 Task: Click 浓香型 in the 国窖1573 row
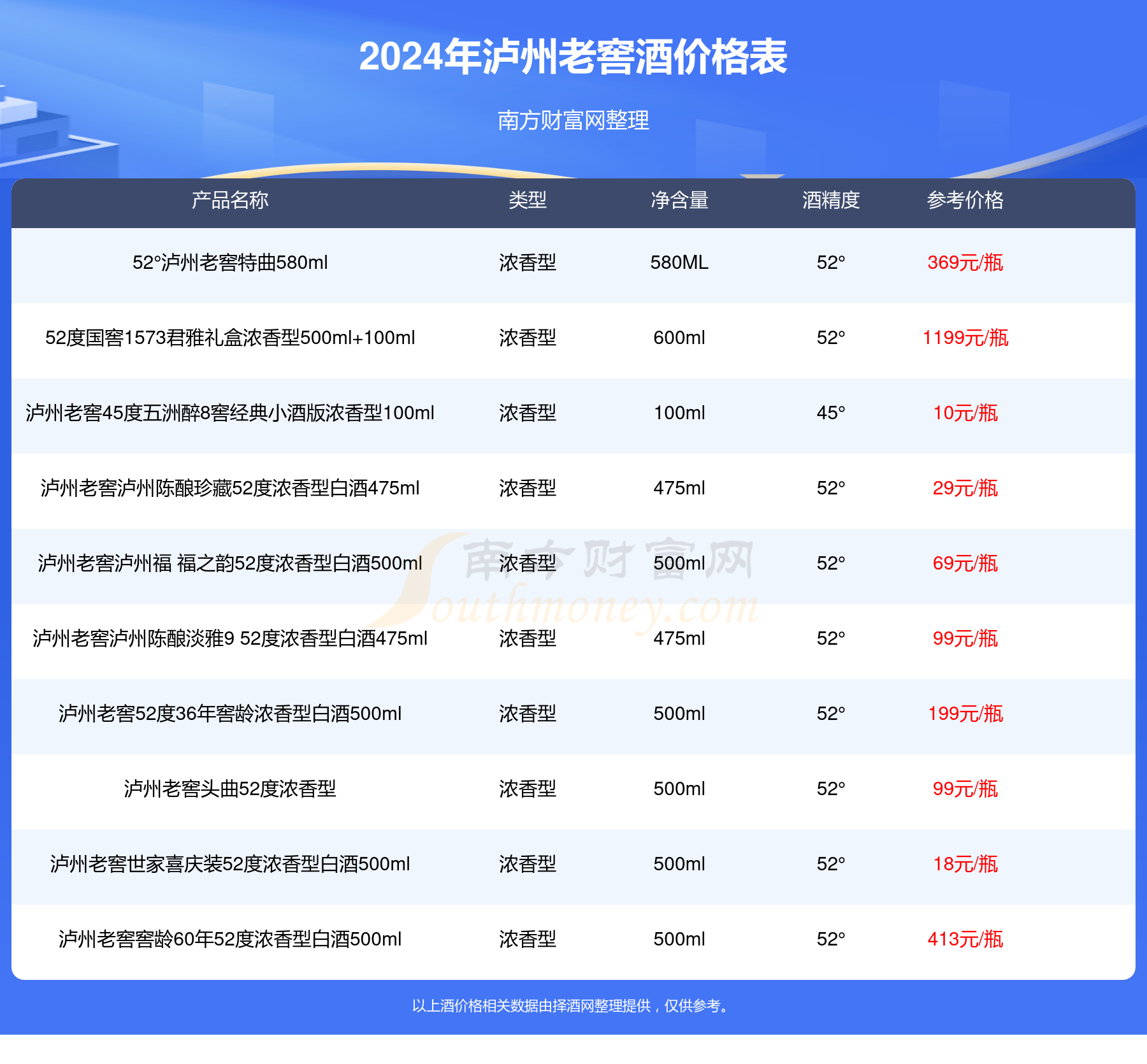point(528,338)
